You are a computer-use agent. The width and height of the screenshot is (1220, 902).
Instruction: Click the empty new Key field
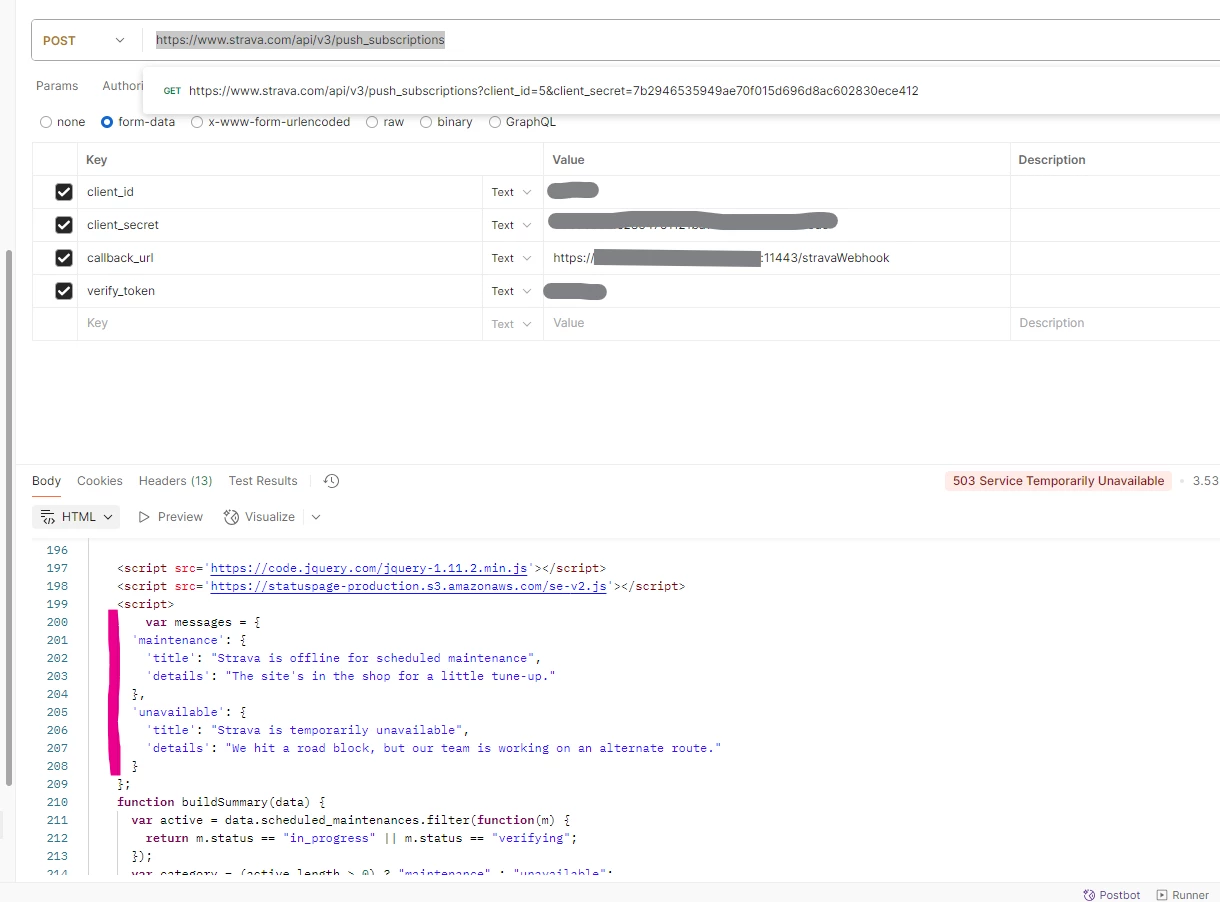[x=280, y=324]
